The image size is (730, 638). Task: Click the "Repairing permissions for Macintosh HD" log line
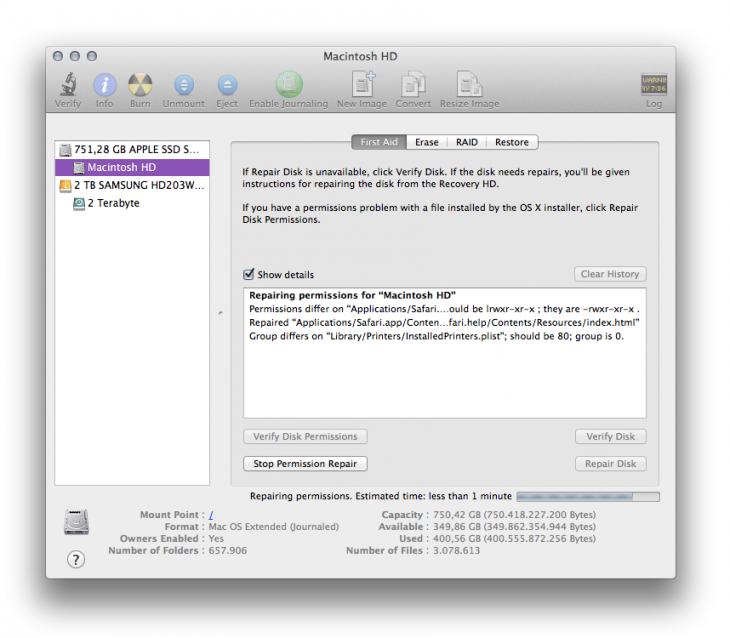point(352,295)
